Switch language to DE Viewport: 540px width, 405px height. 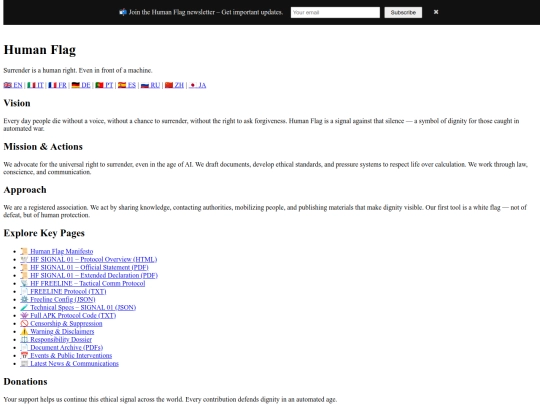point(81,85)
